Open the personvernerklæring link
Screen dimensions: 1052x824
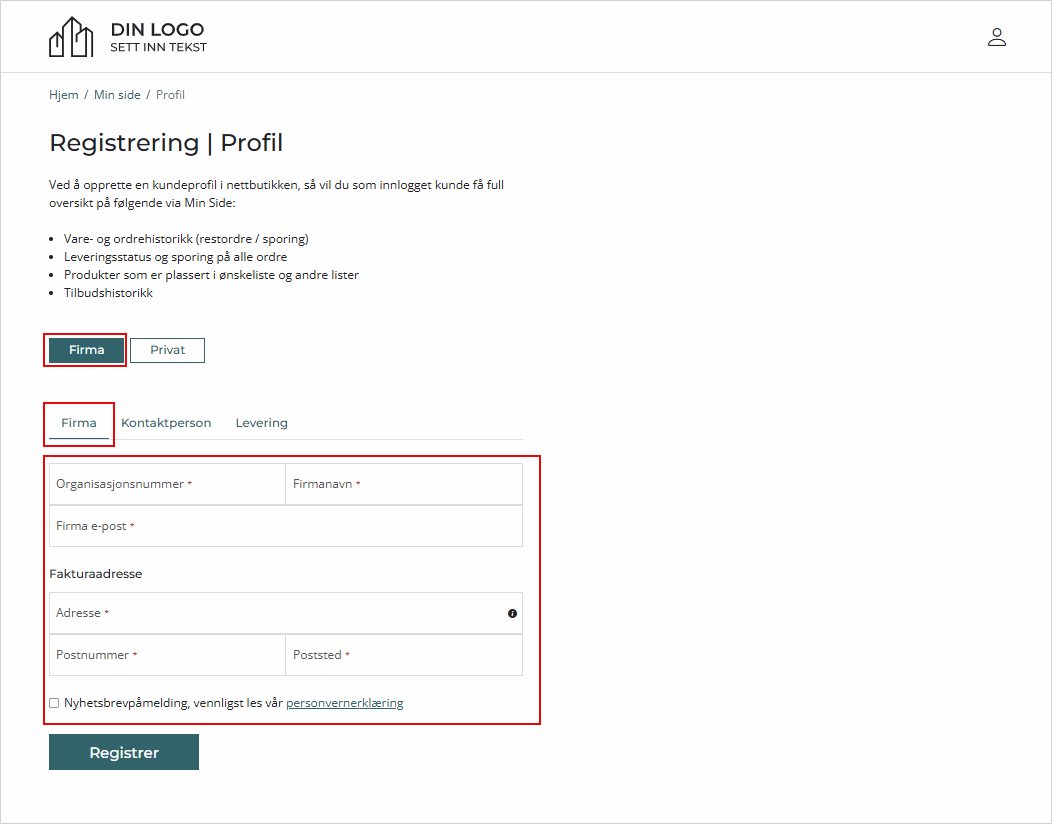[344, 703]
